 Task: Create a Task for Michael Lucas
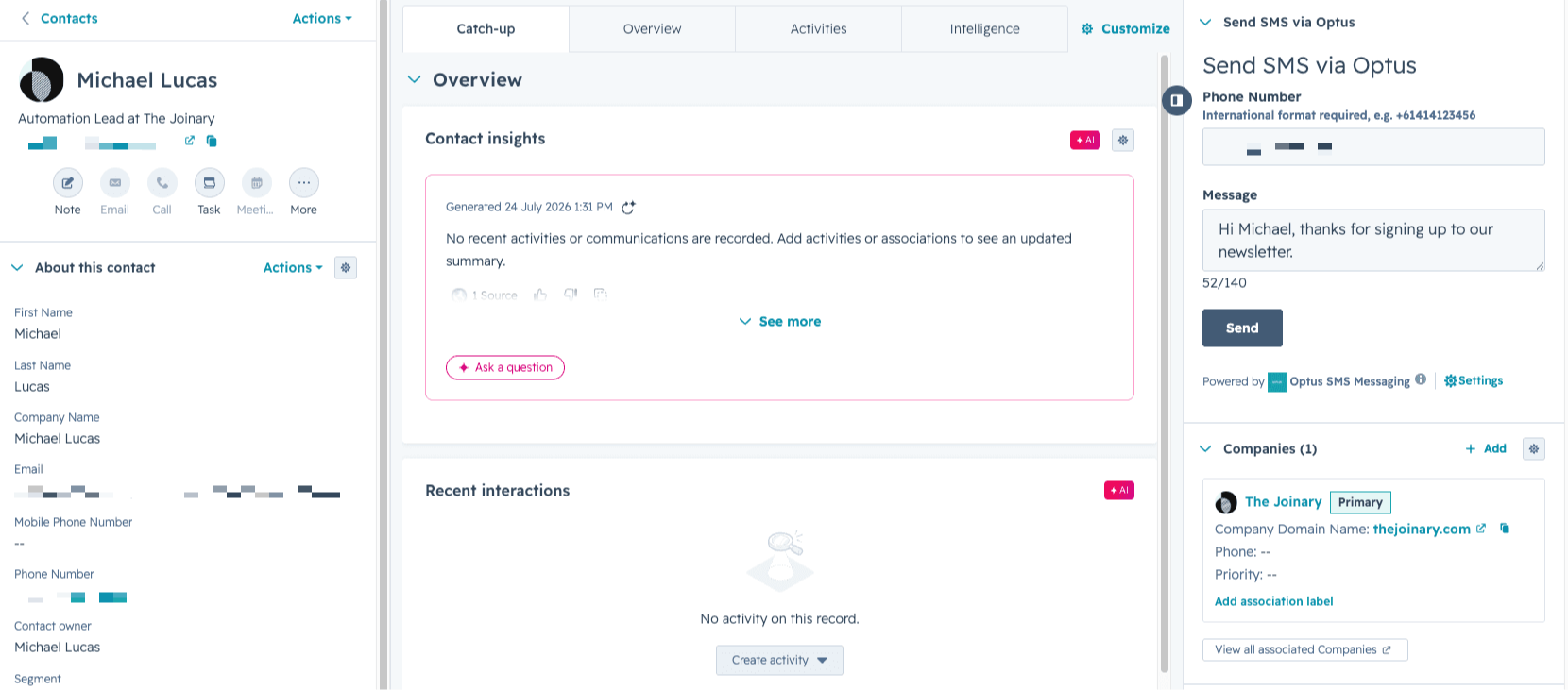click(x=209, y=183)
